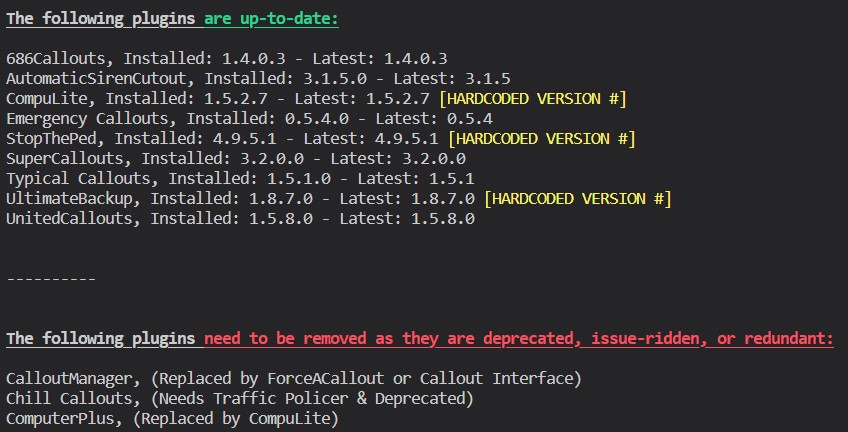Click the dashed separator line

[x=51, y=279]
